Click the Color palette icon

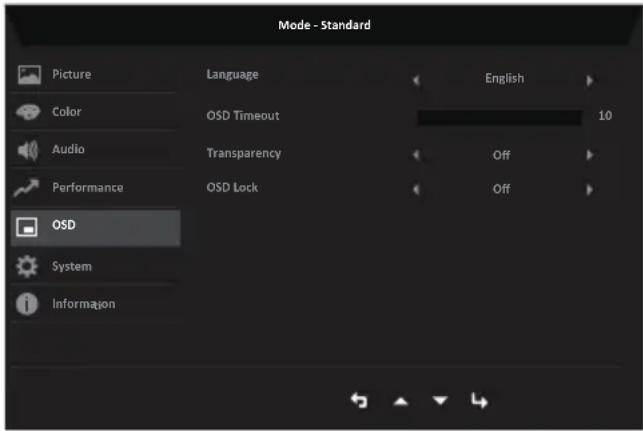pos(28,112)
